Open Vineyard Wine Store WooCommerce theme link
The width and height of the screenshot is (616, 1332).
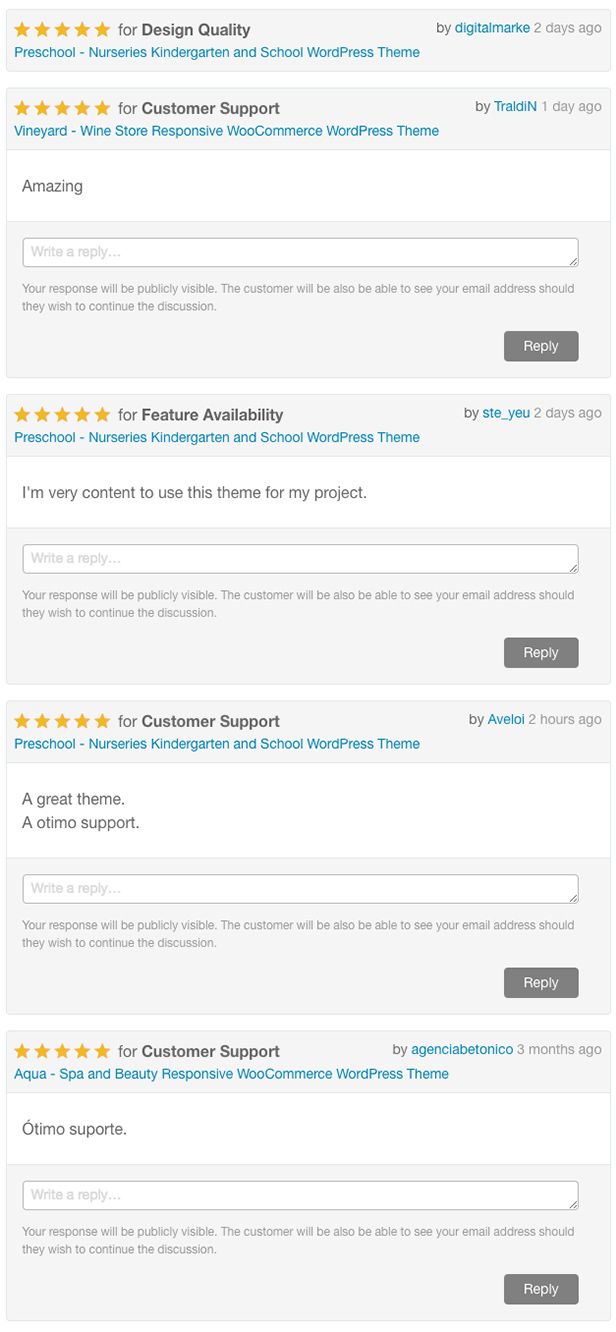(x=226, y=131)
